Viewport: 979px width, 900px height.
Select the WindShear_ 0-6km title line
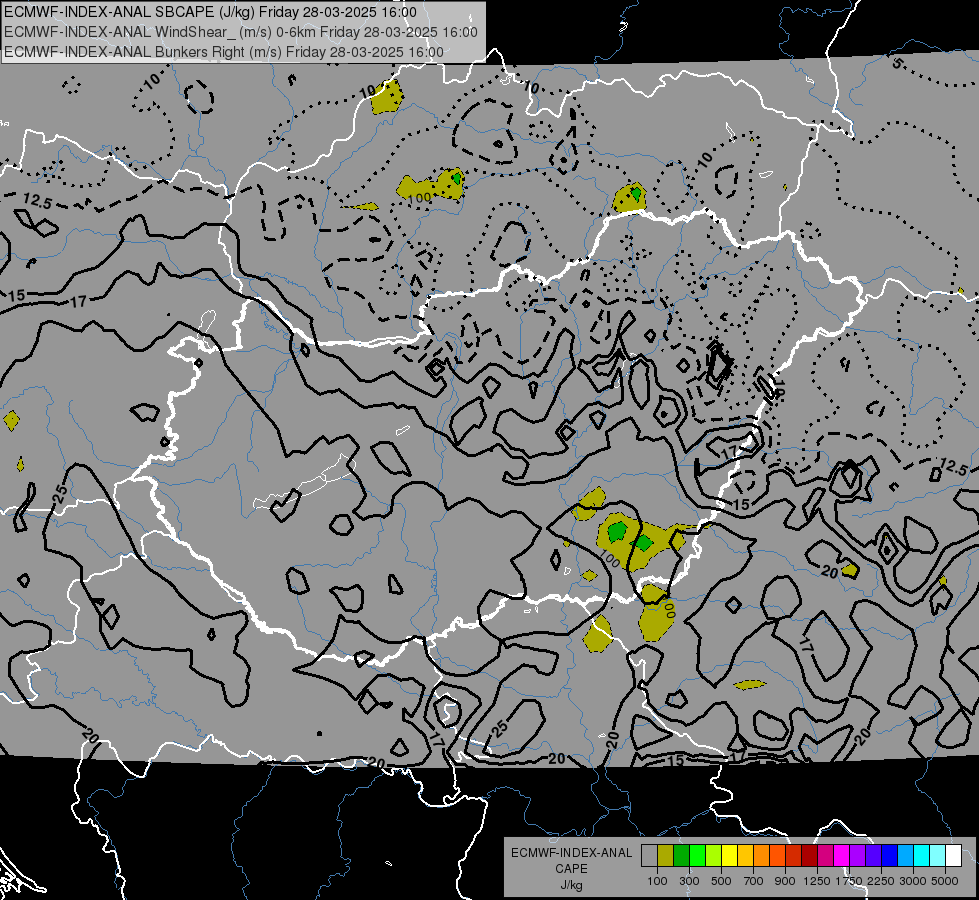click(x=240, y=32)
